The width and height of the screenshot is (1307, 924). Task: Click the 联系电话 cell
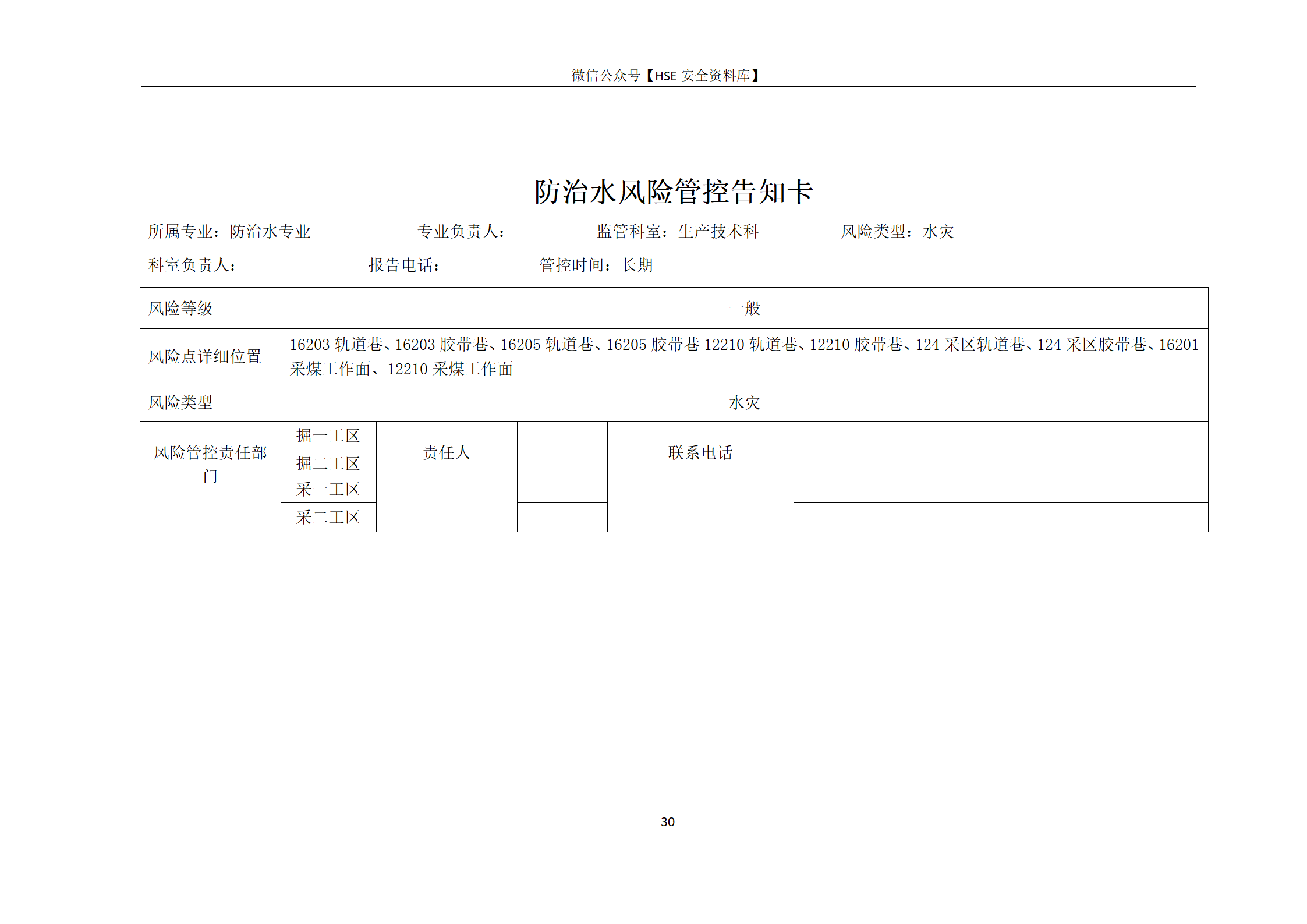[700, 476]
